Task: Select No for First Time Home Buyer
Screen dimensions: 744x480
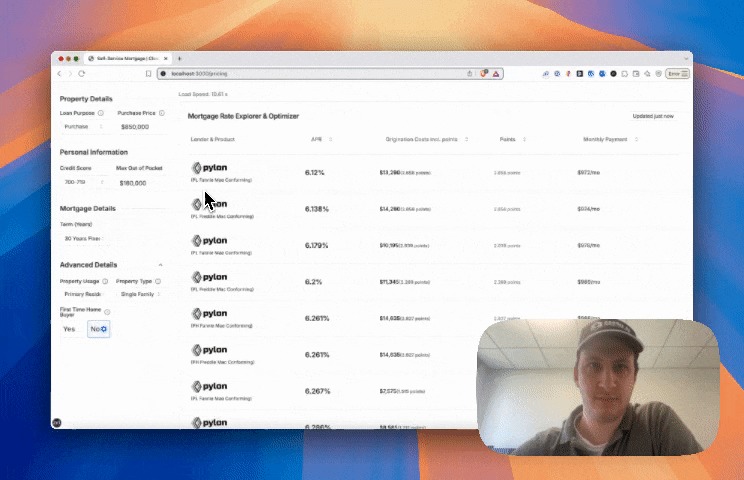Action: tap(99, 329)
